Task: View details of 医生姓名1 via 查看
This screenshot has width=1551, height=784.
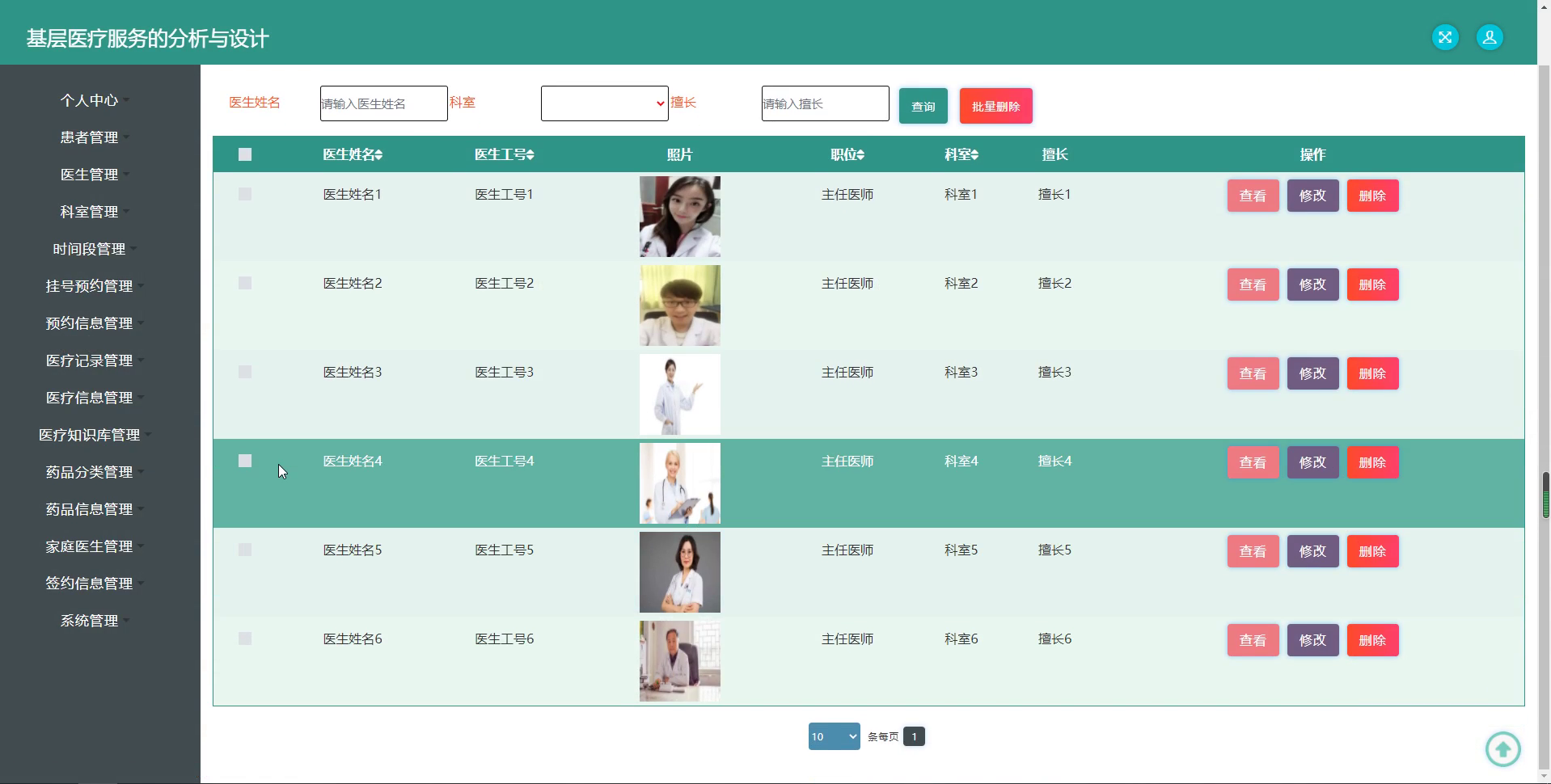Action: pyautogui.click(x=1253, y=196)
